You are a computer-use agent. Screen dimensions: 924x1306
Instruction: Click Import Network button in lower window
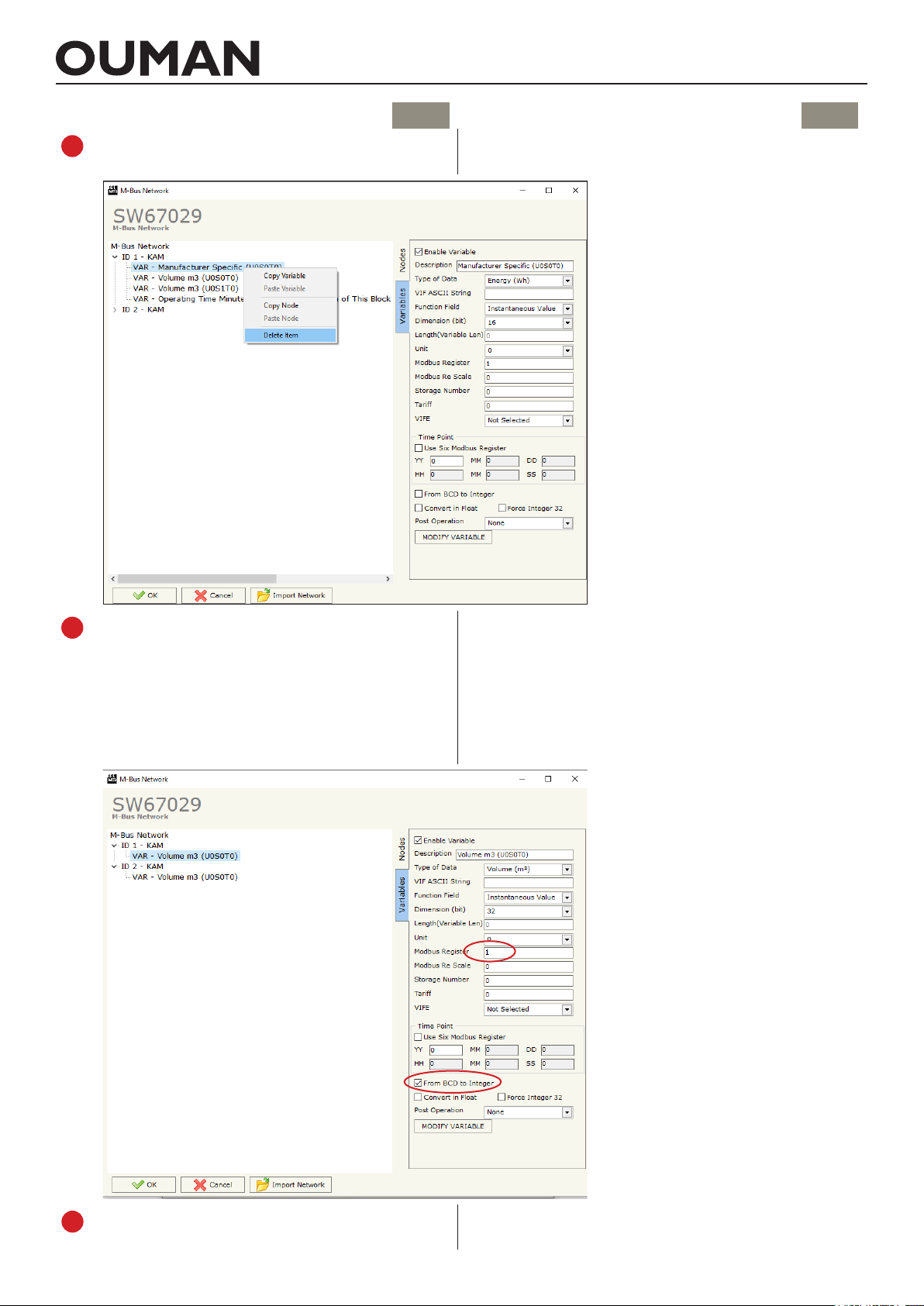tap(291, 1184)
